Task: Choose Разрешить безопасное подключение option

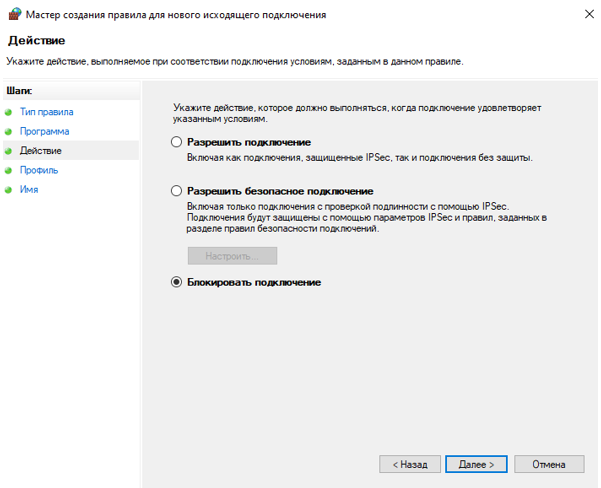Action: [x=177, y=191]
